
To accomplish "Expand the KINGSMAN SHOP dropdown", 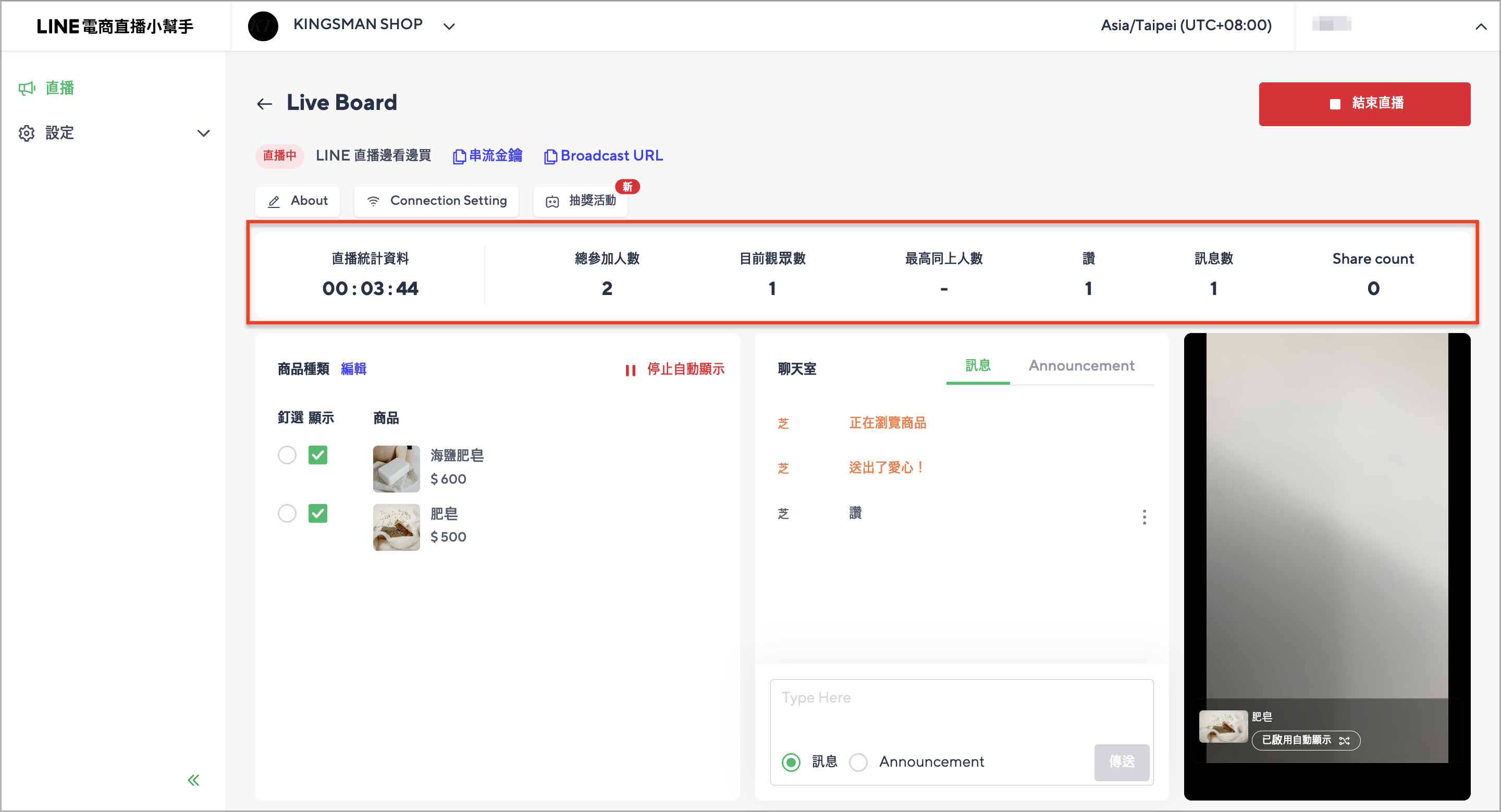I will [x=449, y=26].
